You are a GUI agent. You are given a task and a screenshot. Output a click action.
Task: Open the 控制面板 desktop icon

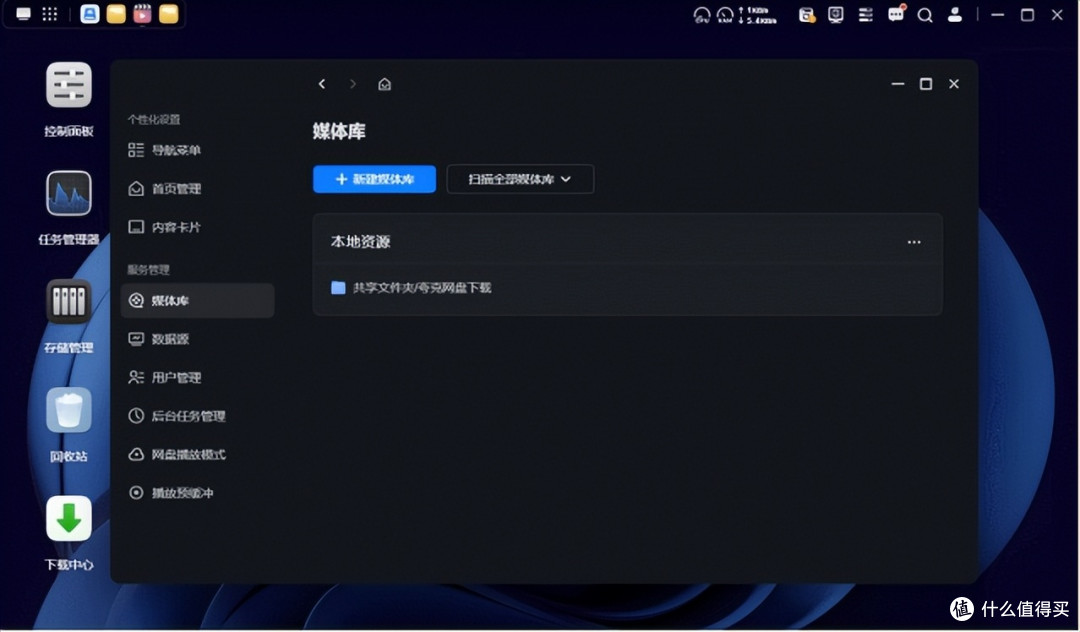click(x=69, y=85)
